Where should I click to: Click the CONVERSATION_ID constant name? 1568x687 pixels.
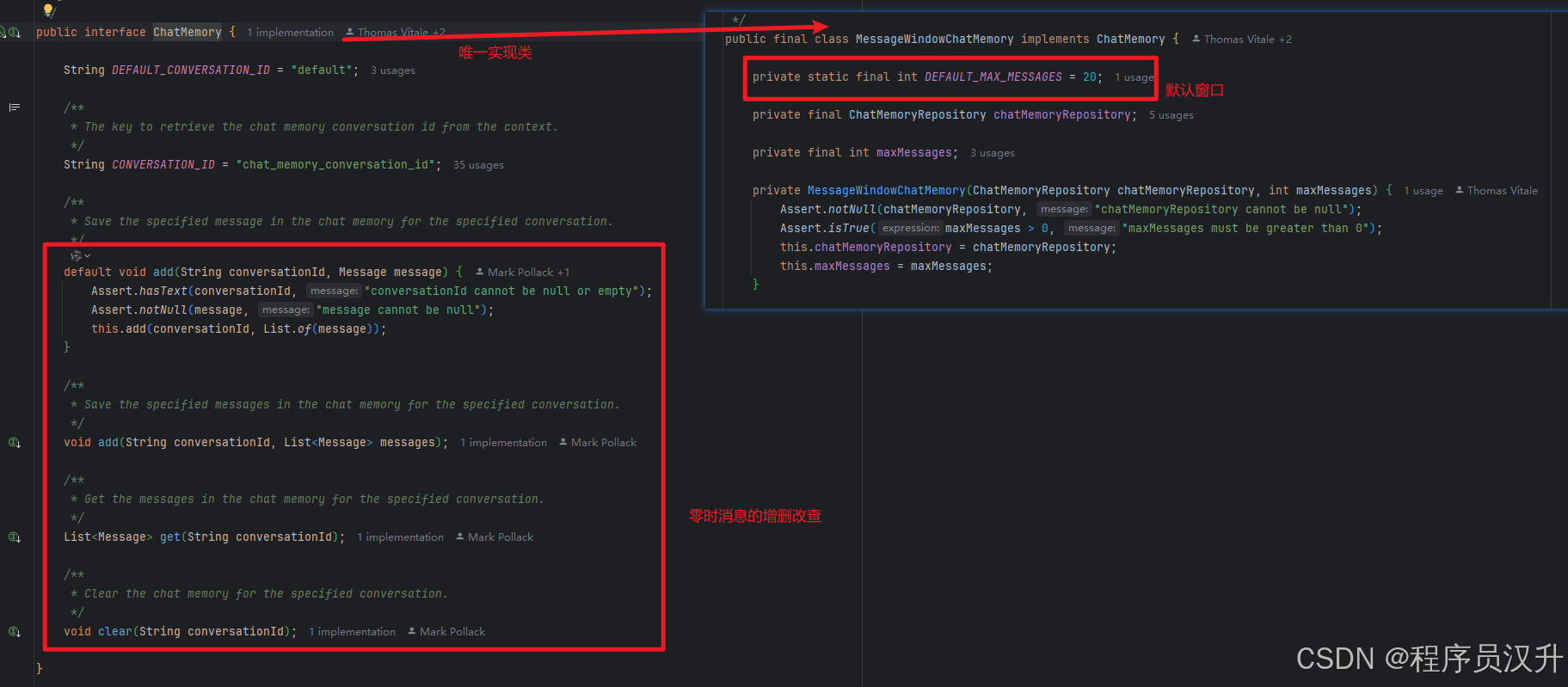click(x=163, y=165)
